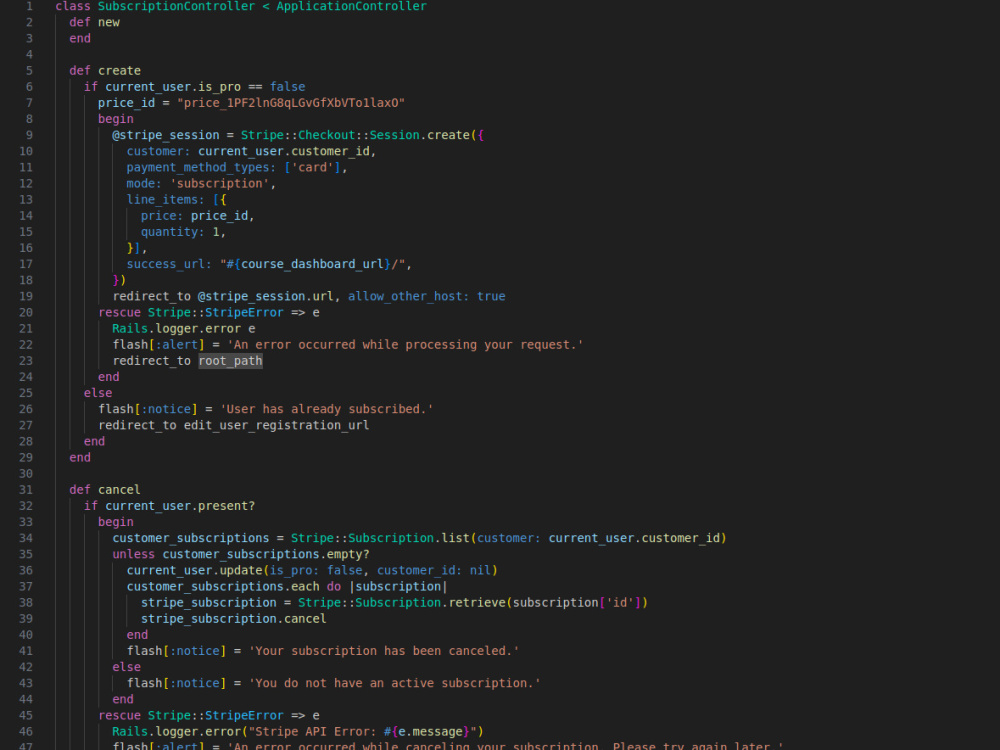Click 'e.message' interpolation on line 46
Screen dimensions: 1000x750
point(430,732)
